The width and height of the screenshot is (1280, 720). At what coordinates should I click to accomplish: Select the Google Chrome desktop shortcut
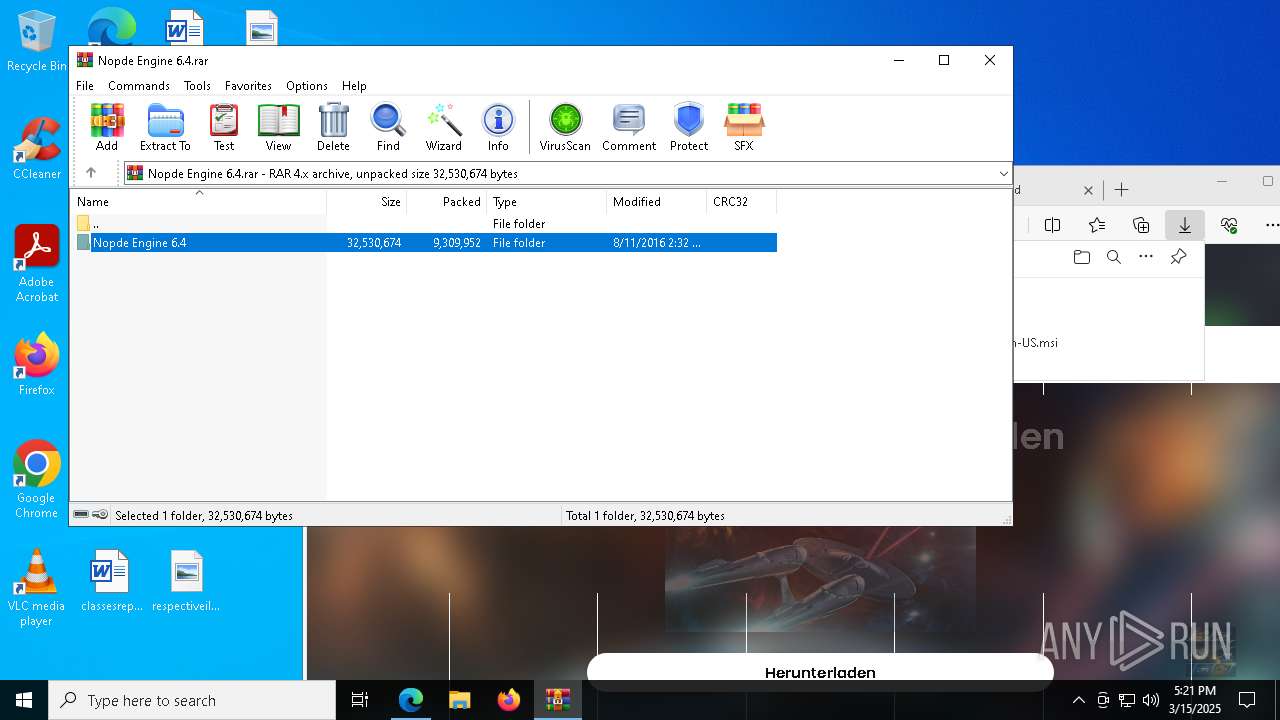(36, 479)
